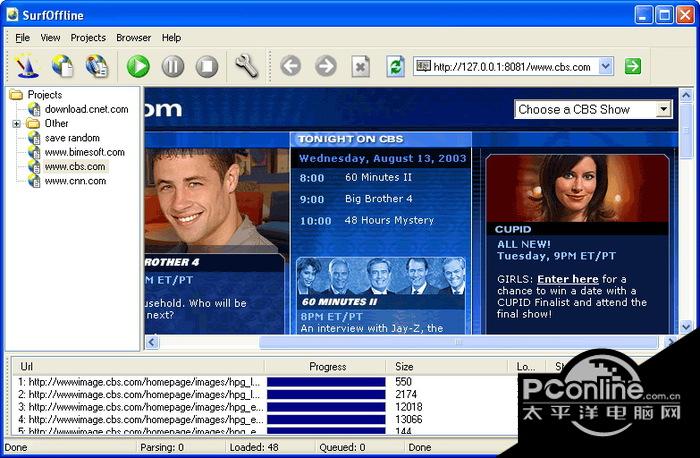This screenshot has width=700, height=458.
Task: Click progress bar of row 3
Action: [326, 407]
